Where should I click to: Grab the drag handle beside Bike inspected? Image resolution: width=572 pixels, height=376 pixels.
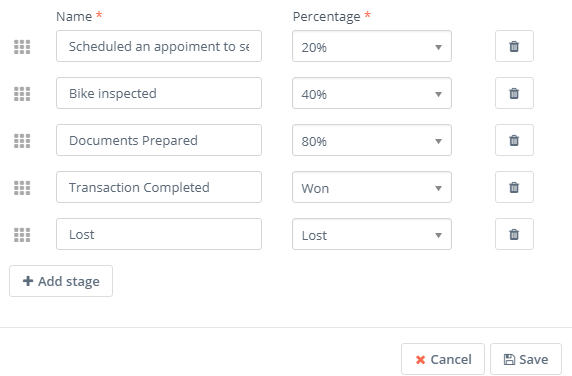(x=22, y=94)
